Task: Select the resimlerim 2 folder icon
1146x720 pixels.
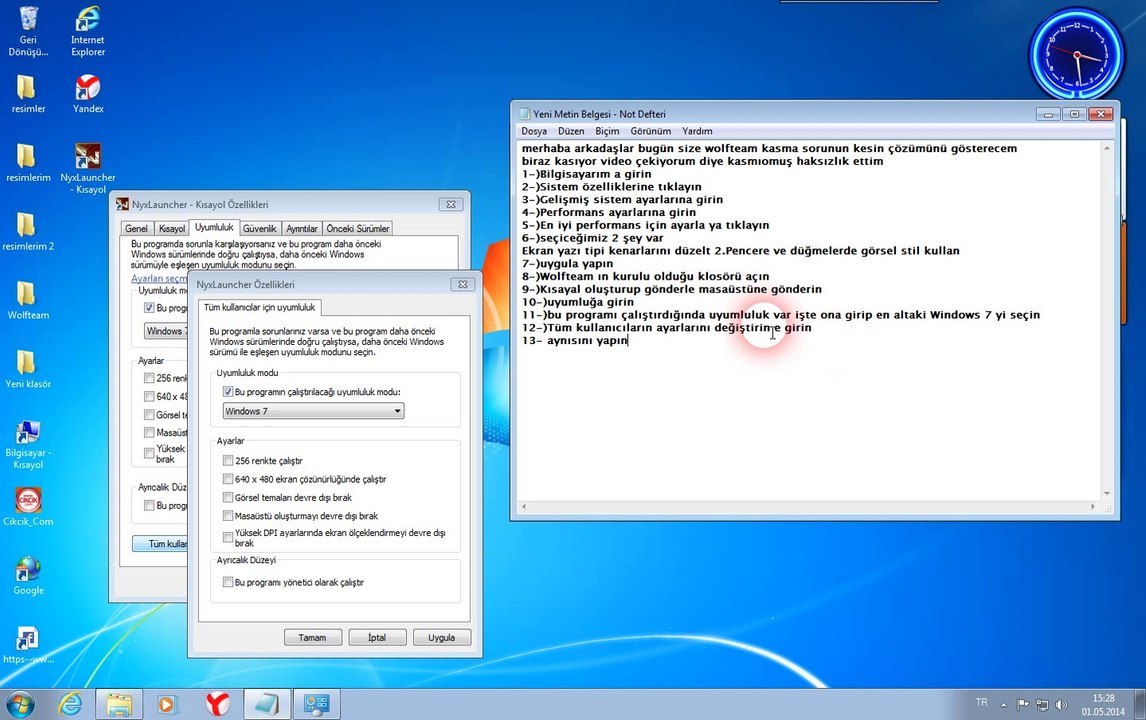Action: pyautogui.click(x=28, y=231)
